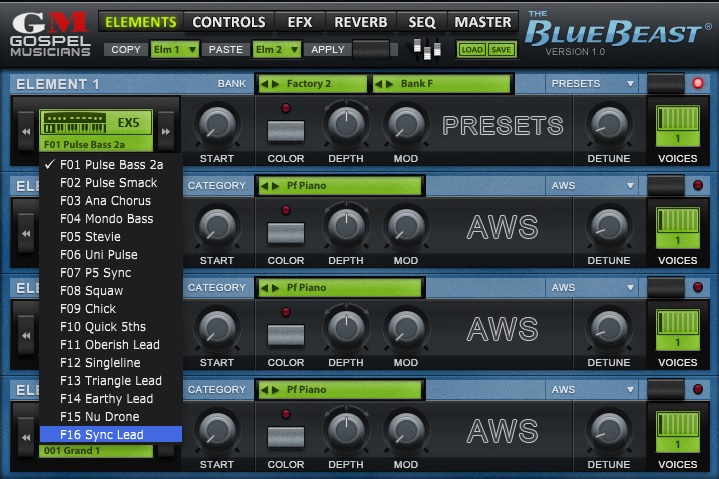719x479 pixels.
Task: Open the Factory 2 bank selector
Action: click(312, 84)
